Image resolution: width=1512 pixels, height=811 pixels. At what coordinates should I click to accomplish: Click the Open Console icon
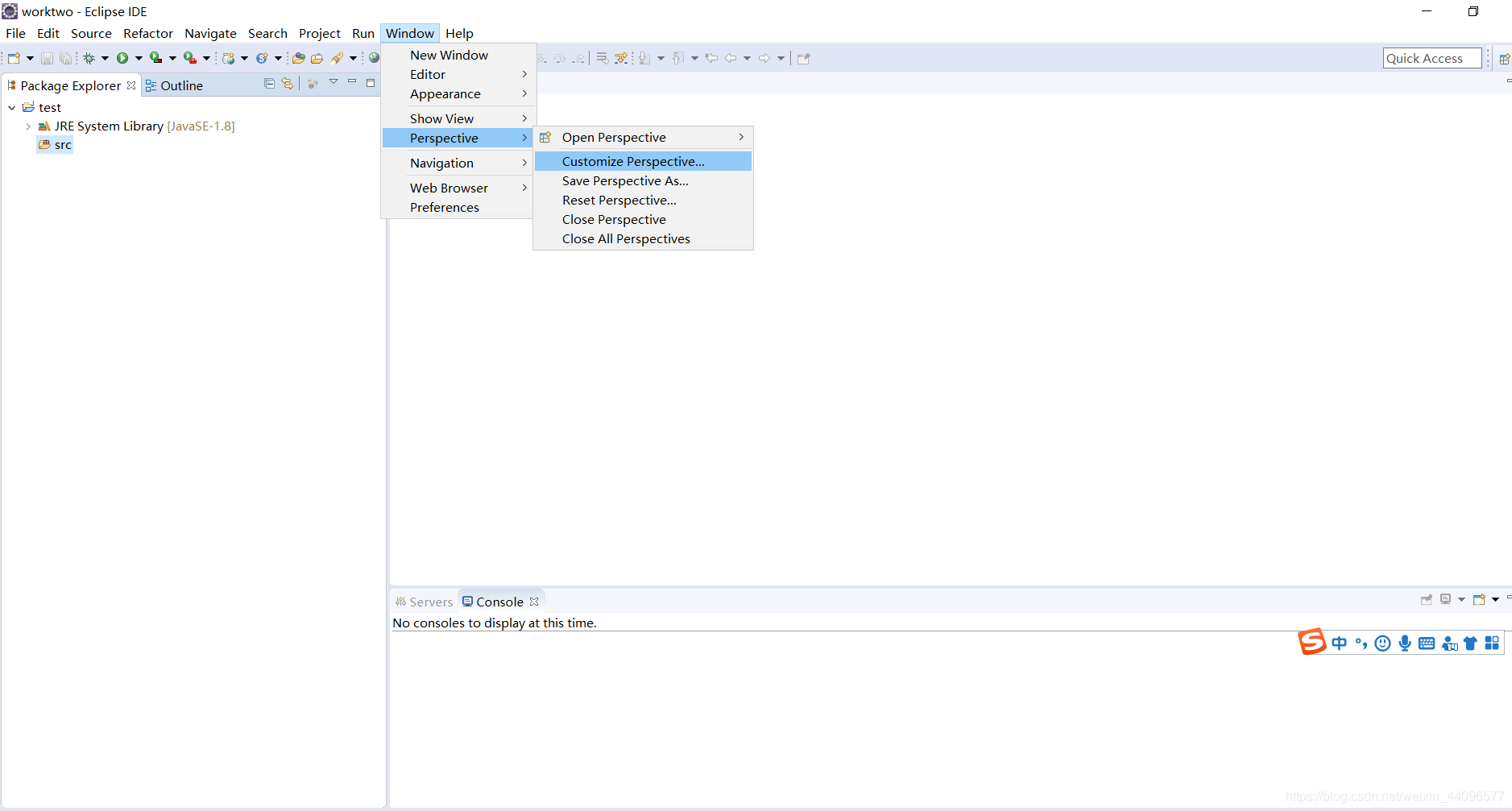pyautogui.click(x=1479, y=599)
